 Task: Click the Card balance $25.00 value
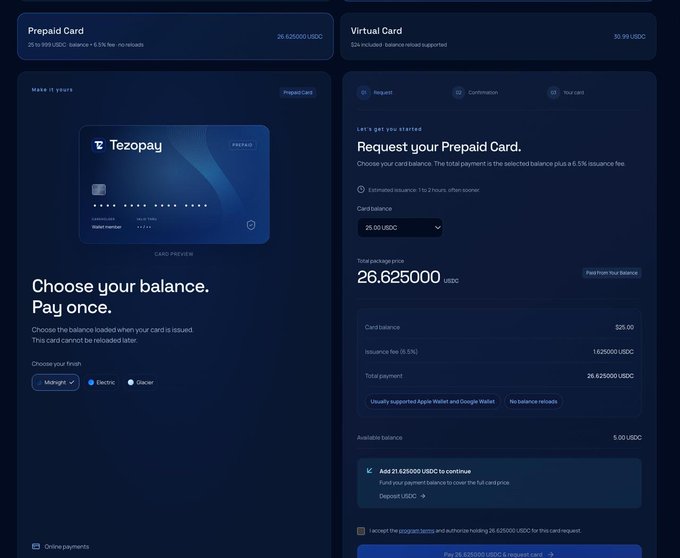click(x=624, y=327)
